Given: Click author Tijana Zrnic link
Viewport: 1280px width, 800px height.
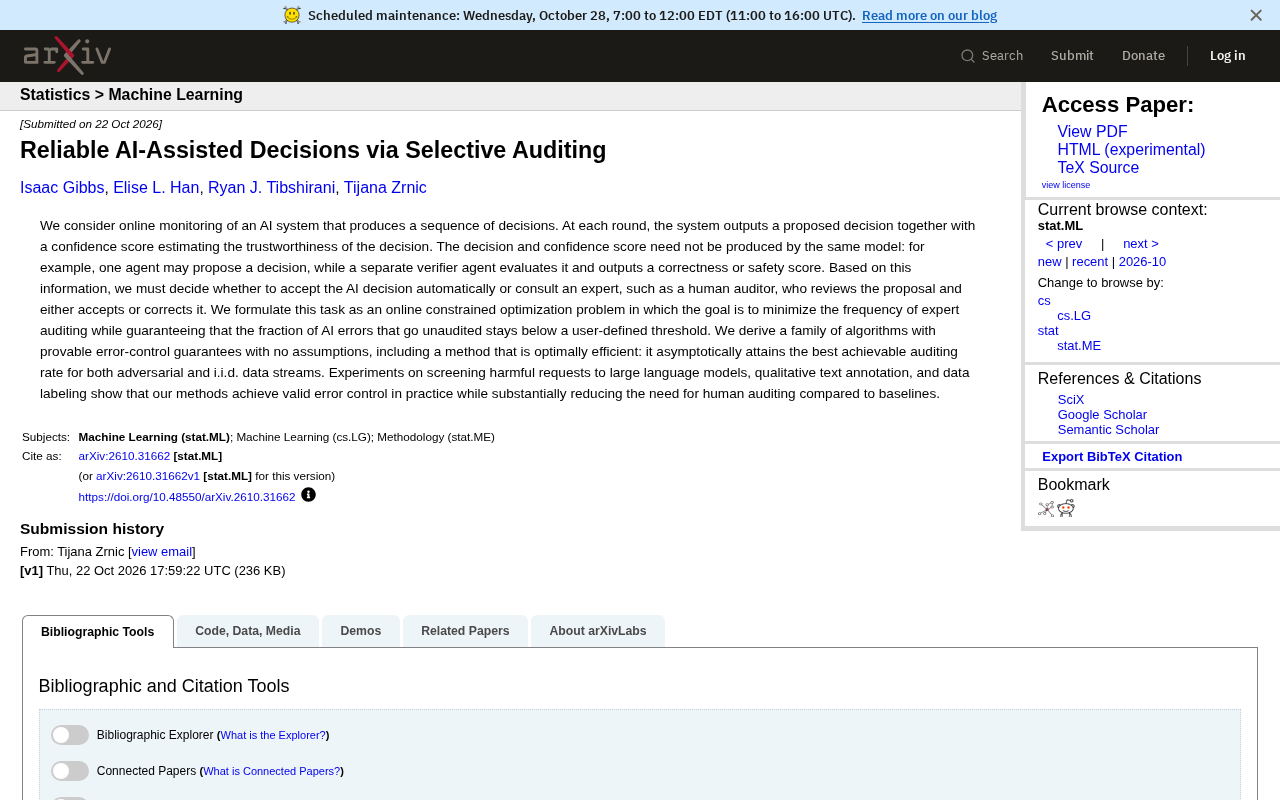Looking at the screenshot, I should coord(385,188).
